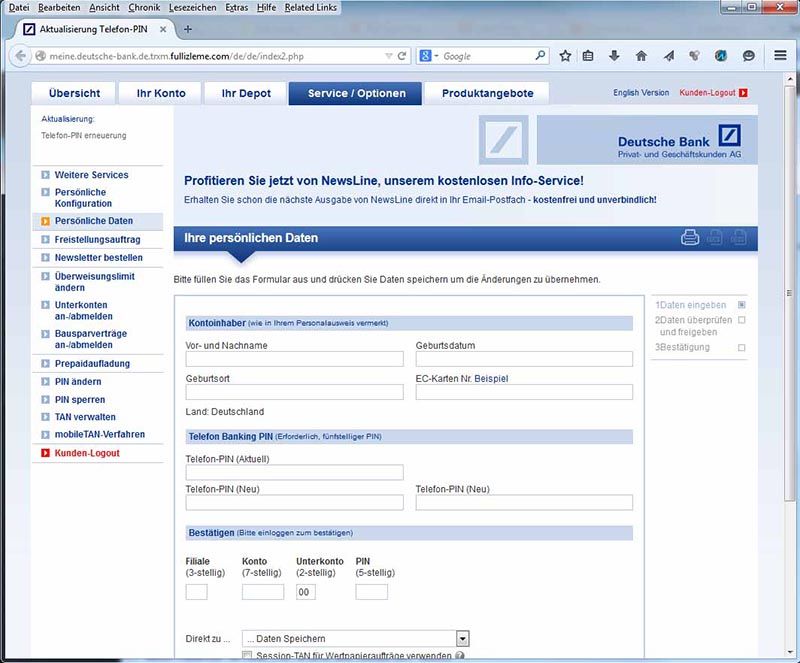Click the Geburtsdatum input field
The width and height of the screenshot is (800, 663).
pos(524,359)
